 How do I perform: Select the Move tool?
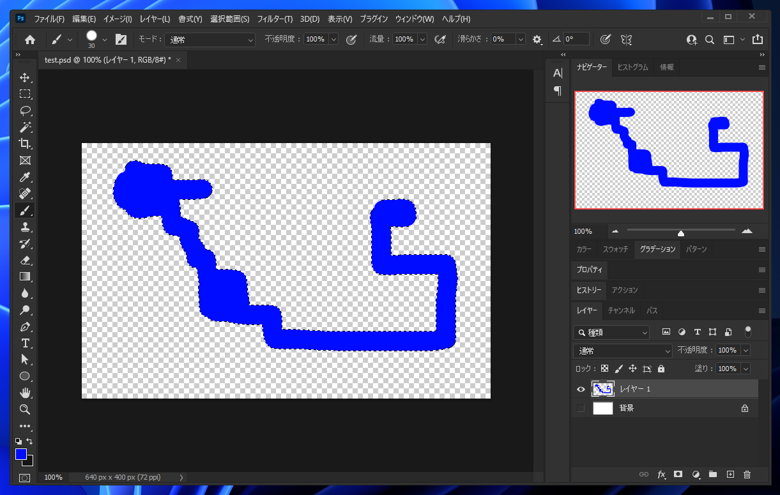coord(25,78)
